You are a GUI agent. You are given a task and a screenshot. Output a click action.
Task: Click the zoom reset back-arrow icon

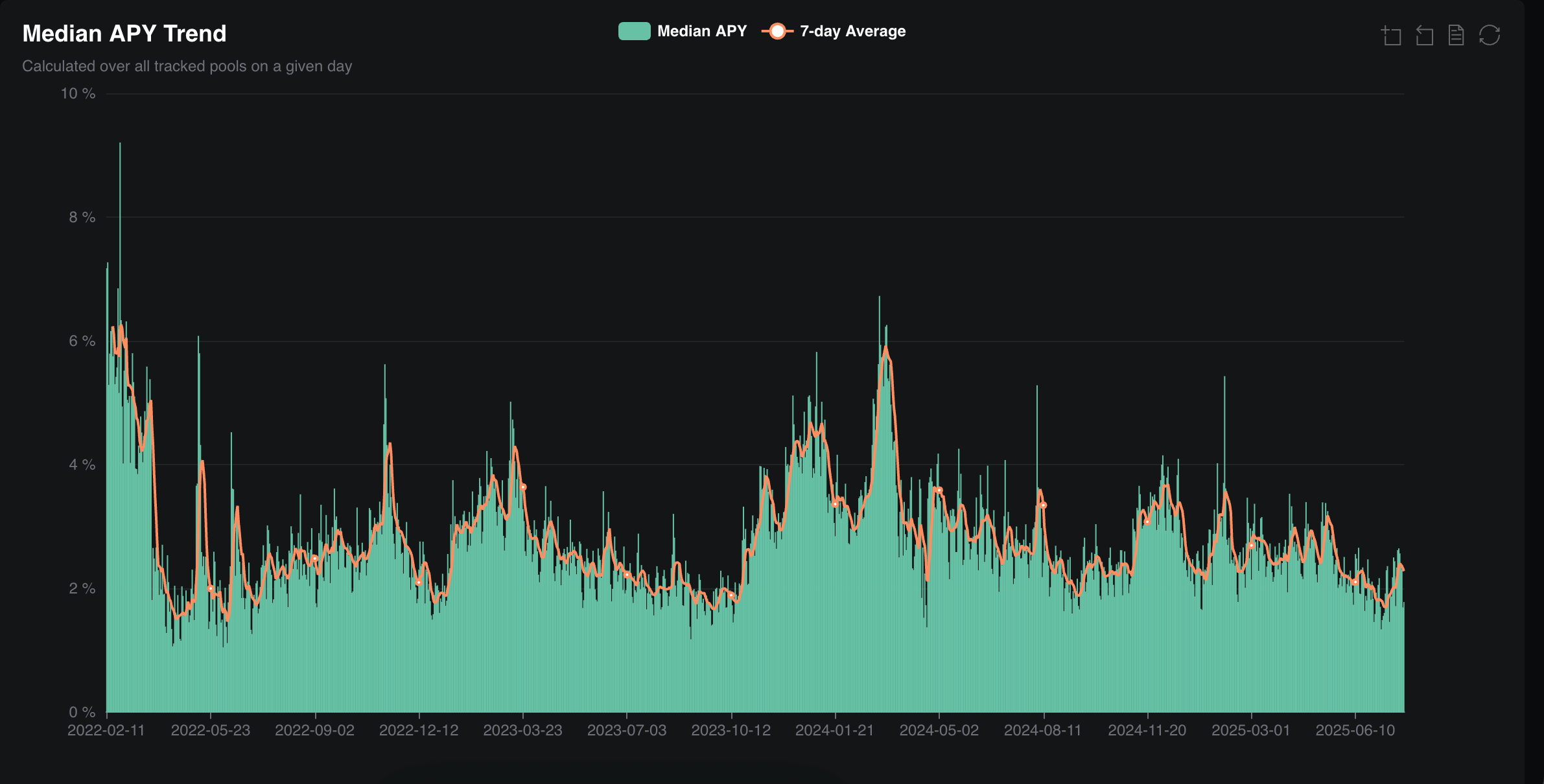tap(1424, 36)
